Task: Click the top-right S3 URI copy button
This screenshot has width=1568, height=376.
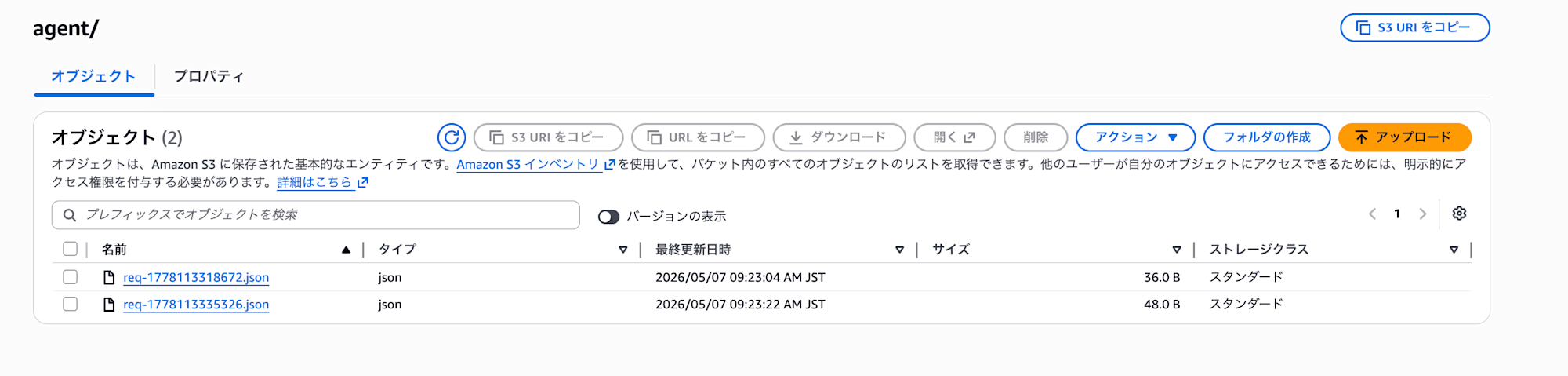Action: point(1415,27)
